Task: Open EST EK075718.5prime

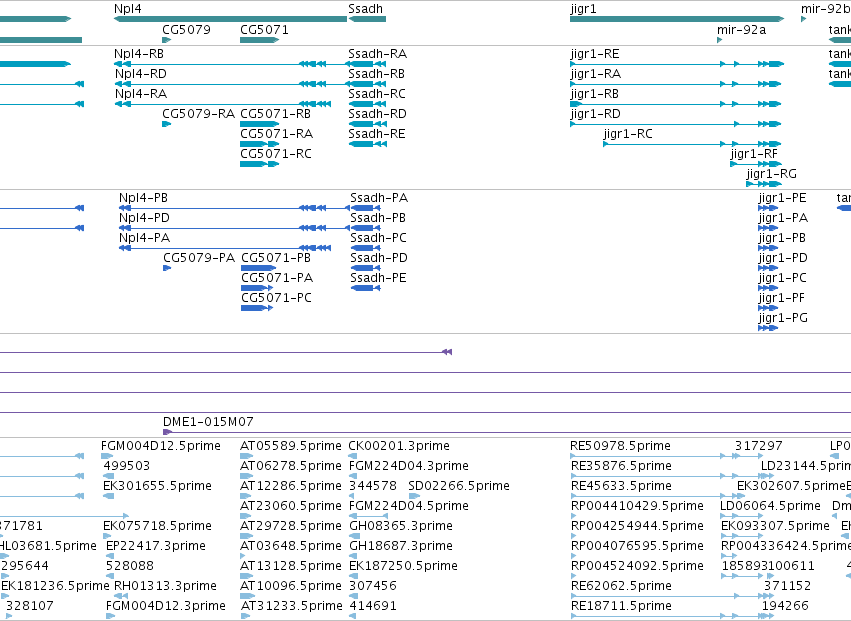Action: (157, 527)
